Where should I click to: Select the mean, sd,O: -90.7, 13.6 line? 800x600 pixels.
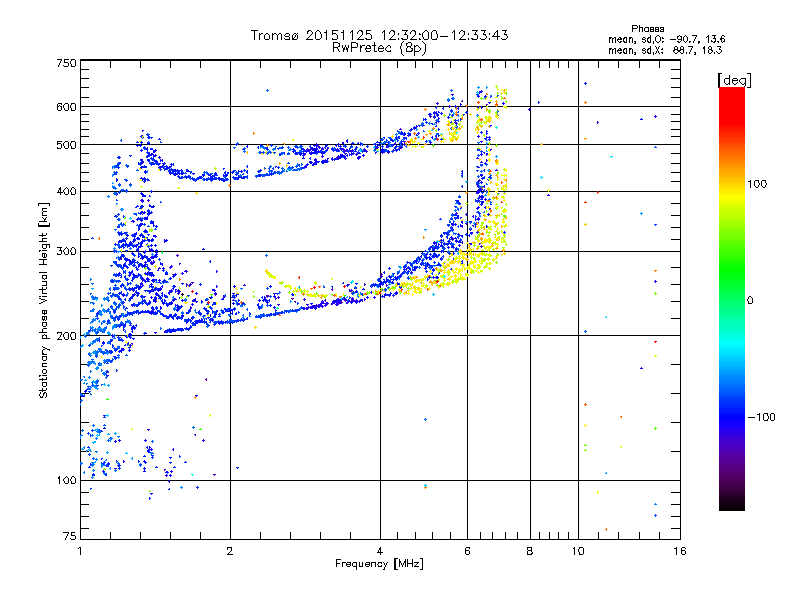tap(666, 39)
